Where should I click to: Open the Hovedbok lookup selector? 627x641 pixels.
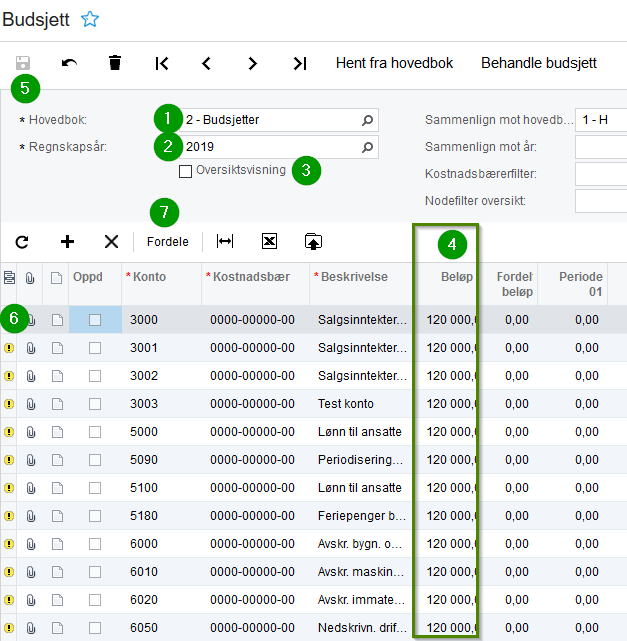pyautogui.click(x=368, y=120)
